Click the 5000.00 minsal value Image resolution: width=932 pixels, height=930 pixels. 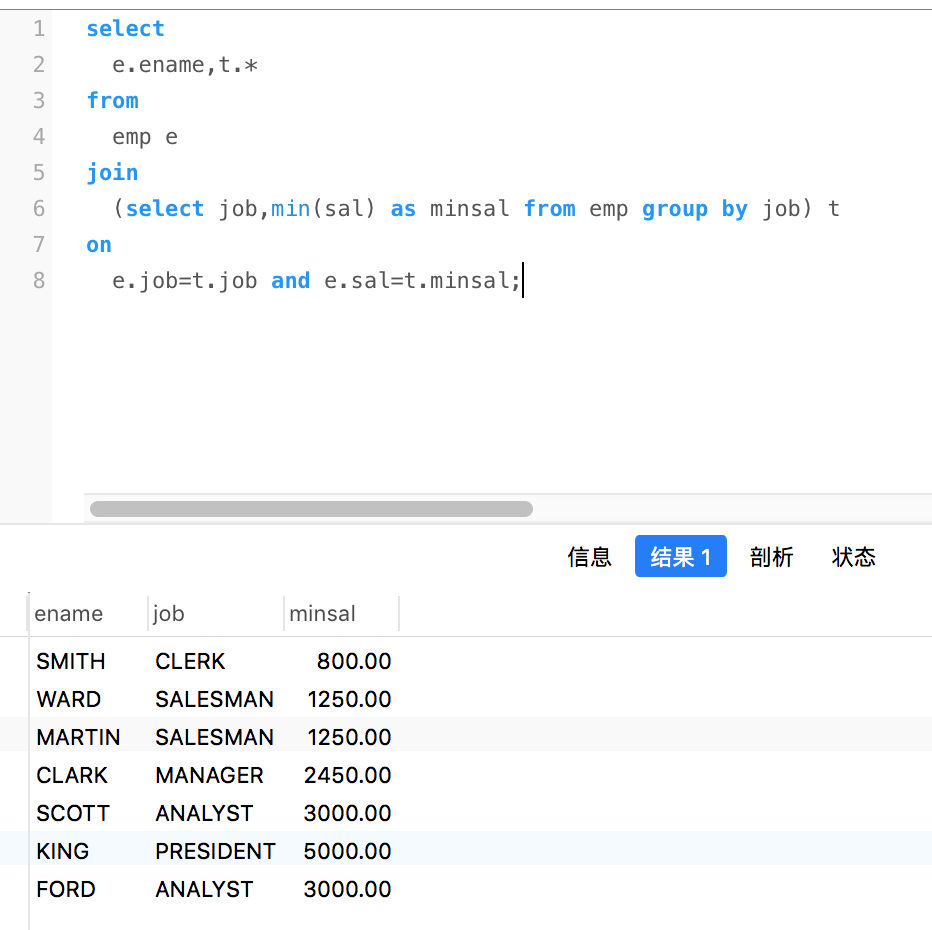point(347,852)
